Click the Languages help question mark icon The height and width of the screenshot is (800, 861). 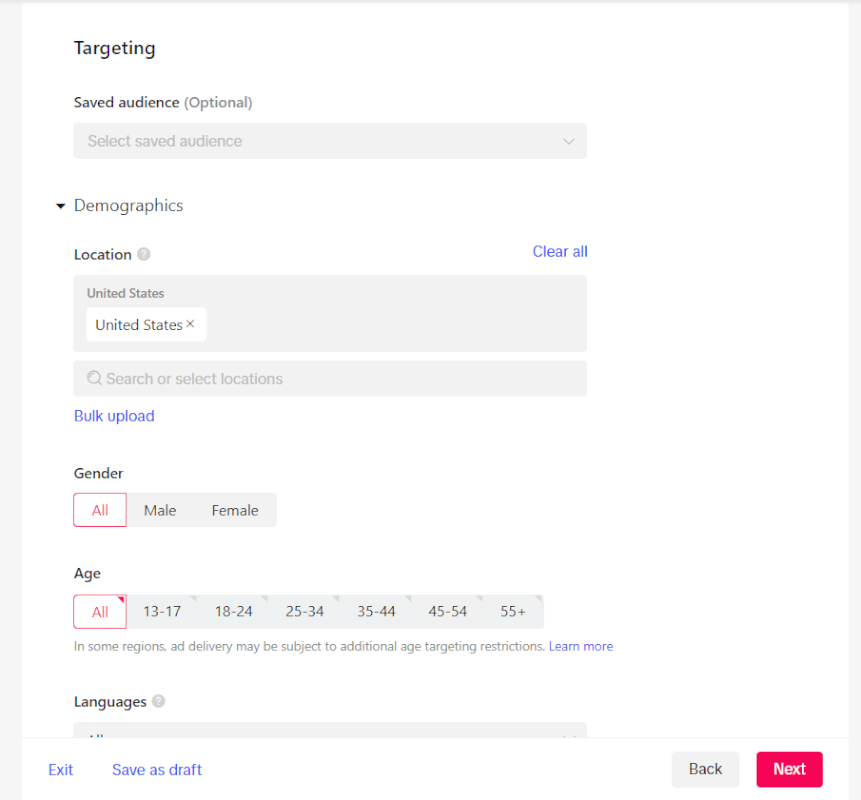(159, 701)
